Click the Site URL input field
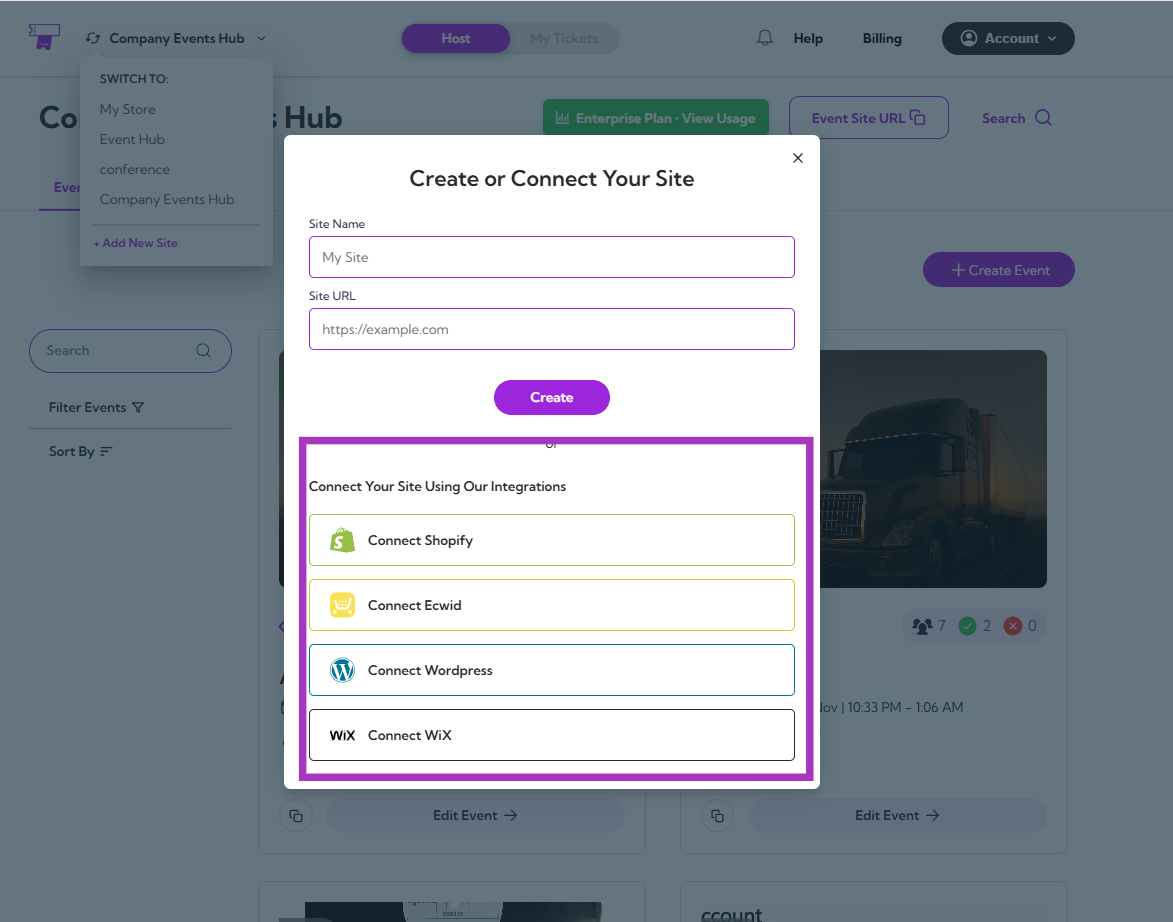This screenshot has width=1173, height=922. coord(551,329)
